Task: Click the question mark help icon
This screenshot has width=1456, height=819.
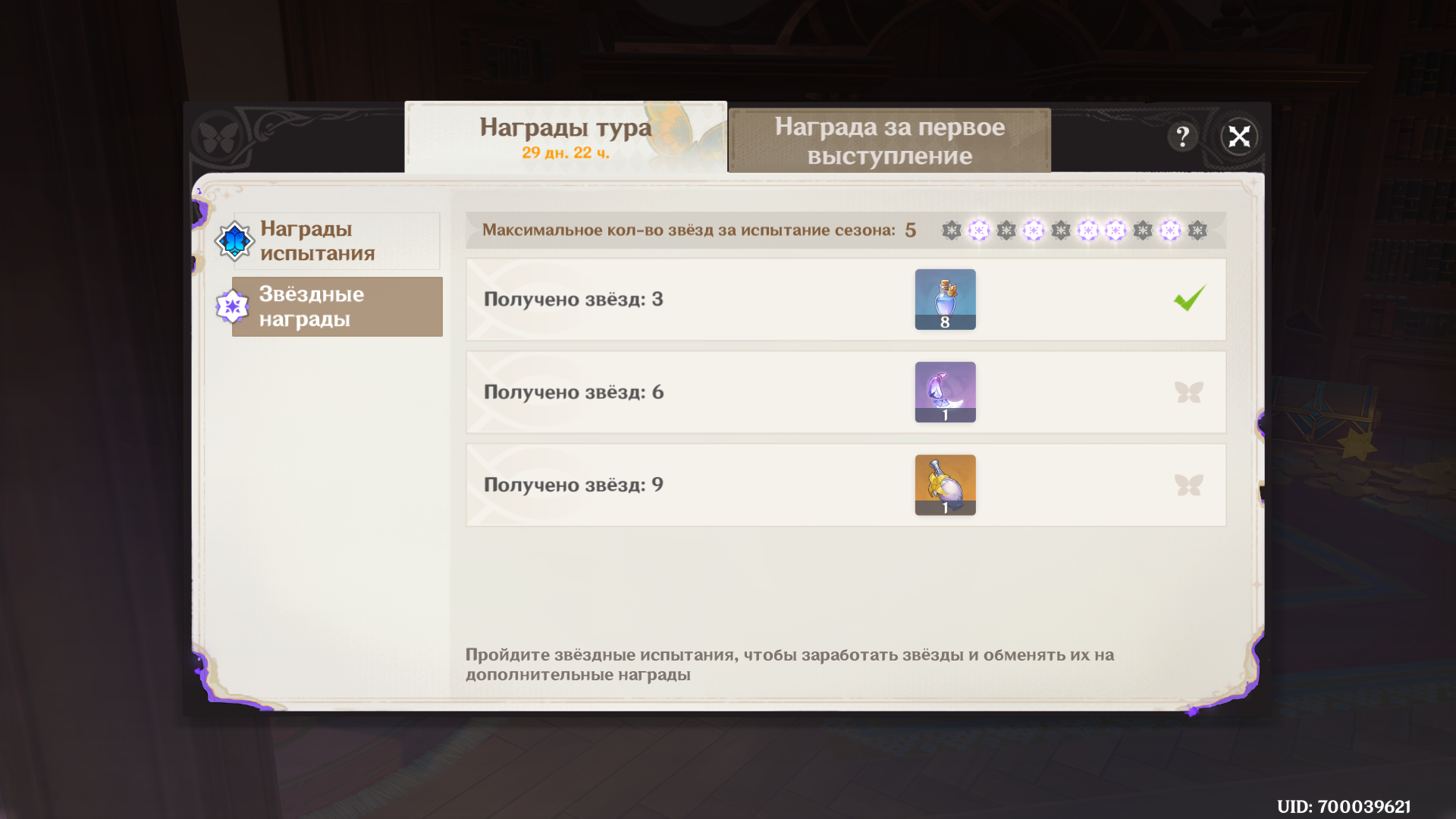Action: point(1182,136)
